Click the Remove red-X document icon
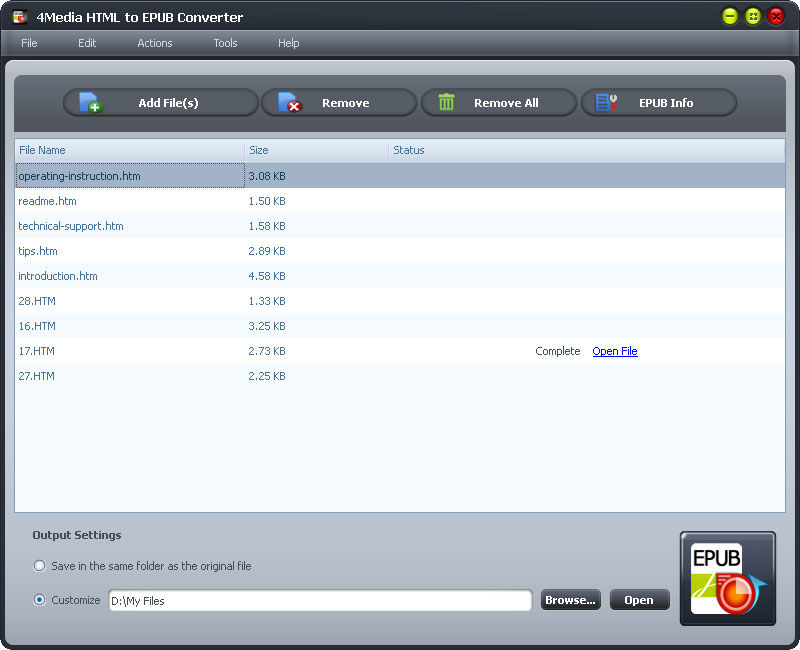The image size is (800, 650). (290, 103)
